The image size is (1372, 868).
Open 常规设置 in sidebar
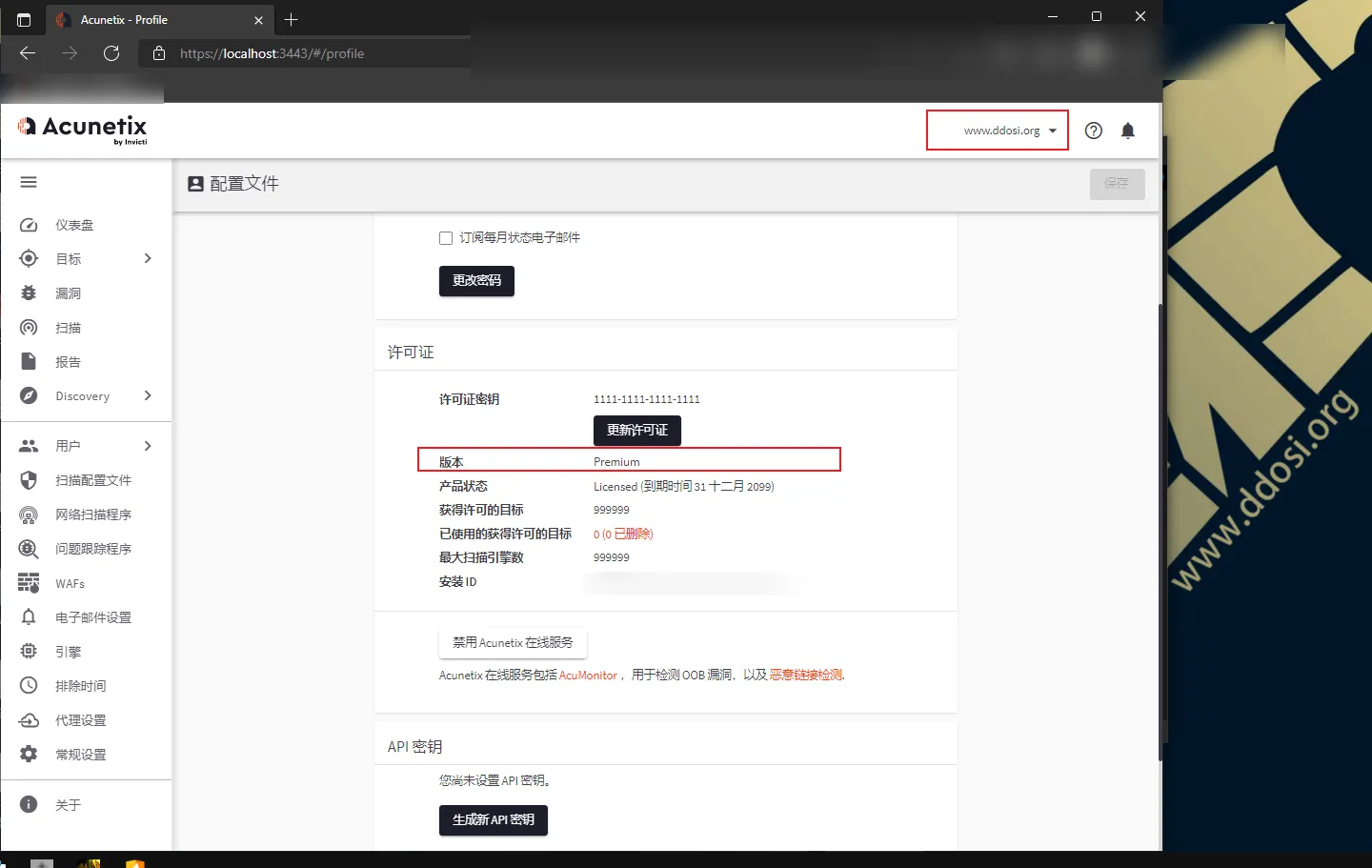[81, 755]
